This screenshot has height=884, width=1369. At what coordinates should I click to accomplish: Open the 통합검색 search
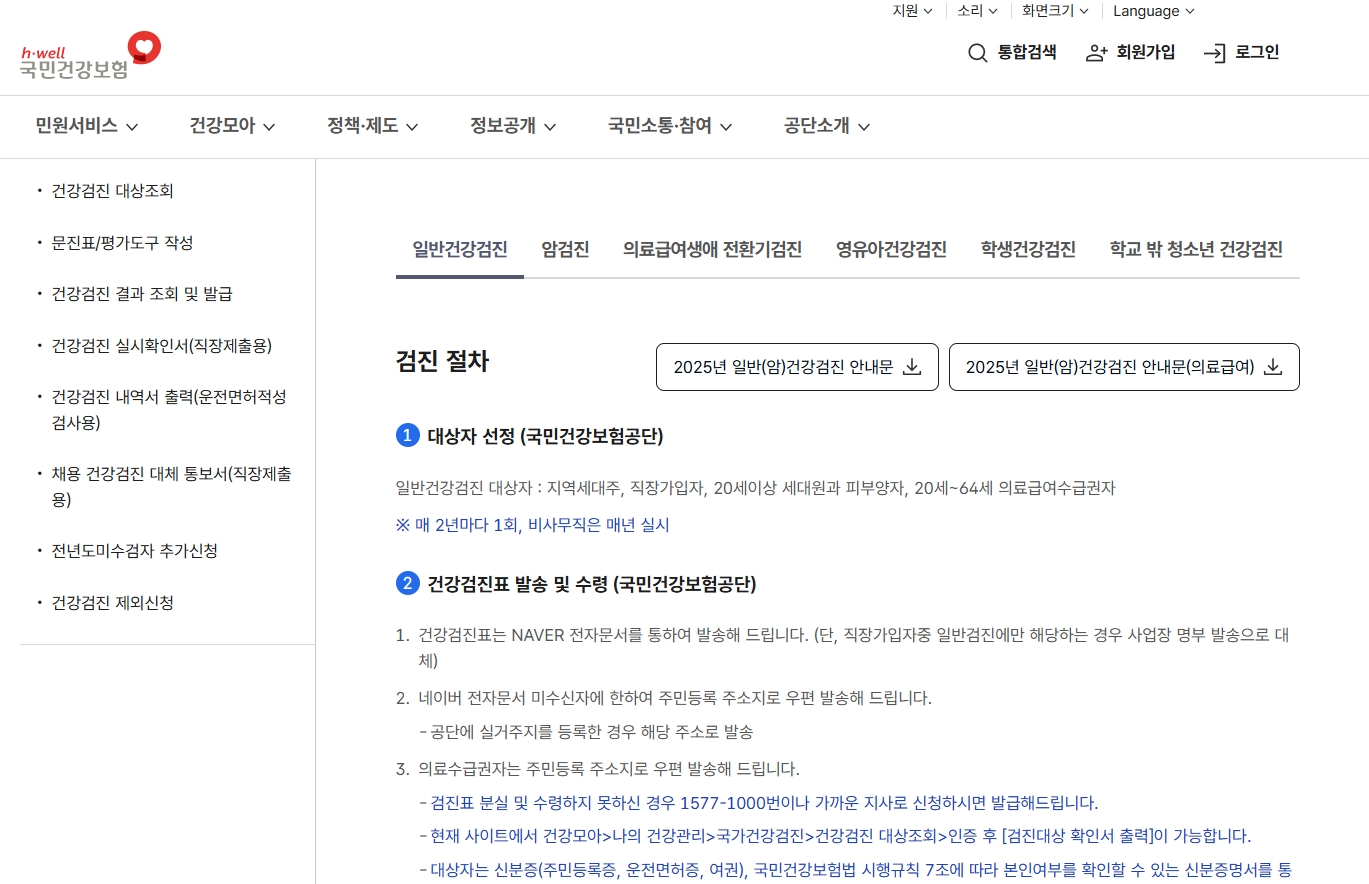coord(1012,52)
